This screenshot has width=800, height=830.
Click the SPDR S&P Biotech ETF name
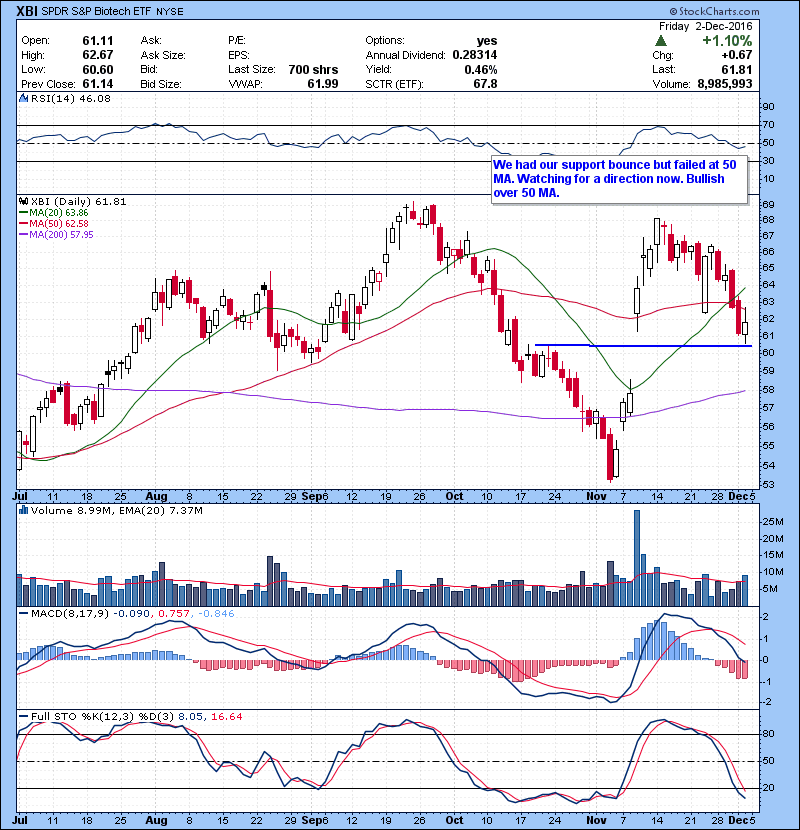[x=96, y=12]
